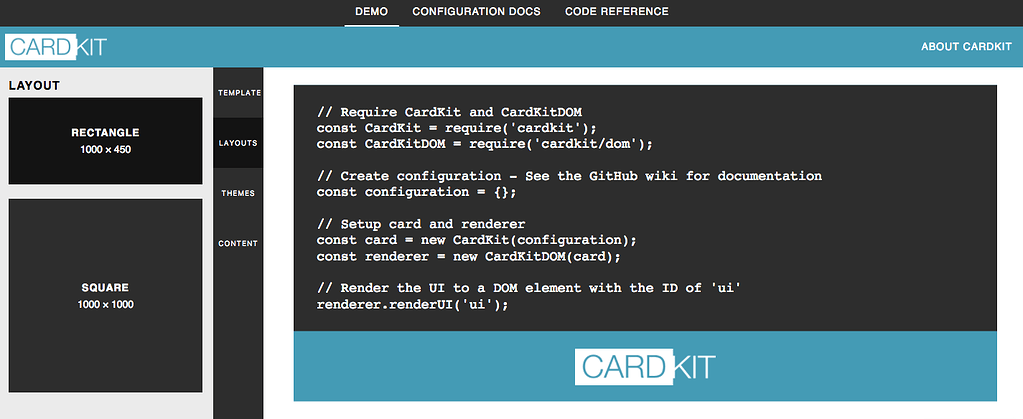The height and width of the screenshot is (419, 1023).
Task: Open the TEMPLATE sidebar section
Action: (239, 93)
